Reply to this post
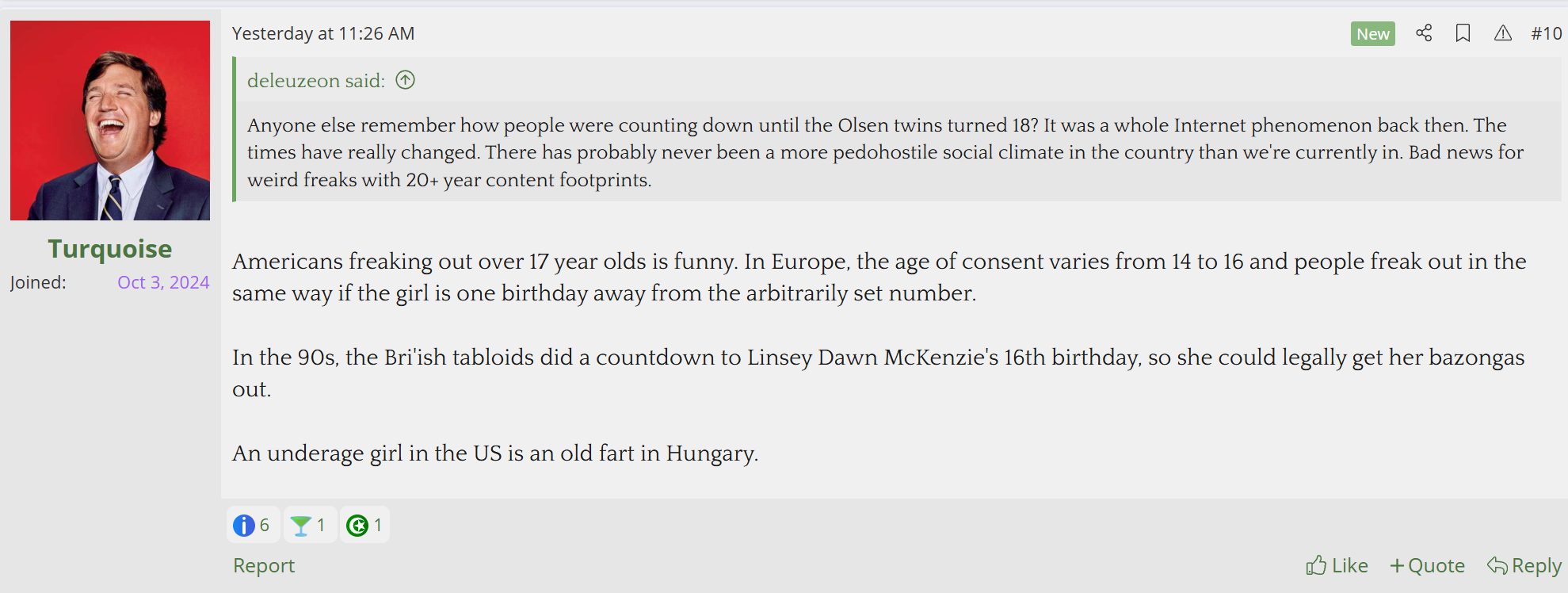 [1536, 565]
